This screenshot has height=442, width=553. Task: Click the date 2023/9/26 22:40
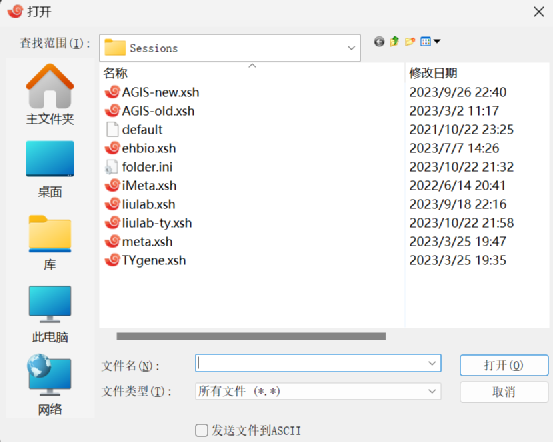[x=458, y=92]
